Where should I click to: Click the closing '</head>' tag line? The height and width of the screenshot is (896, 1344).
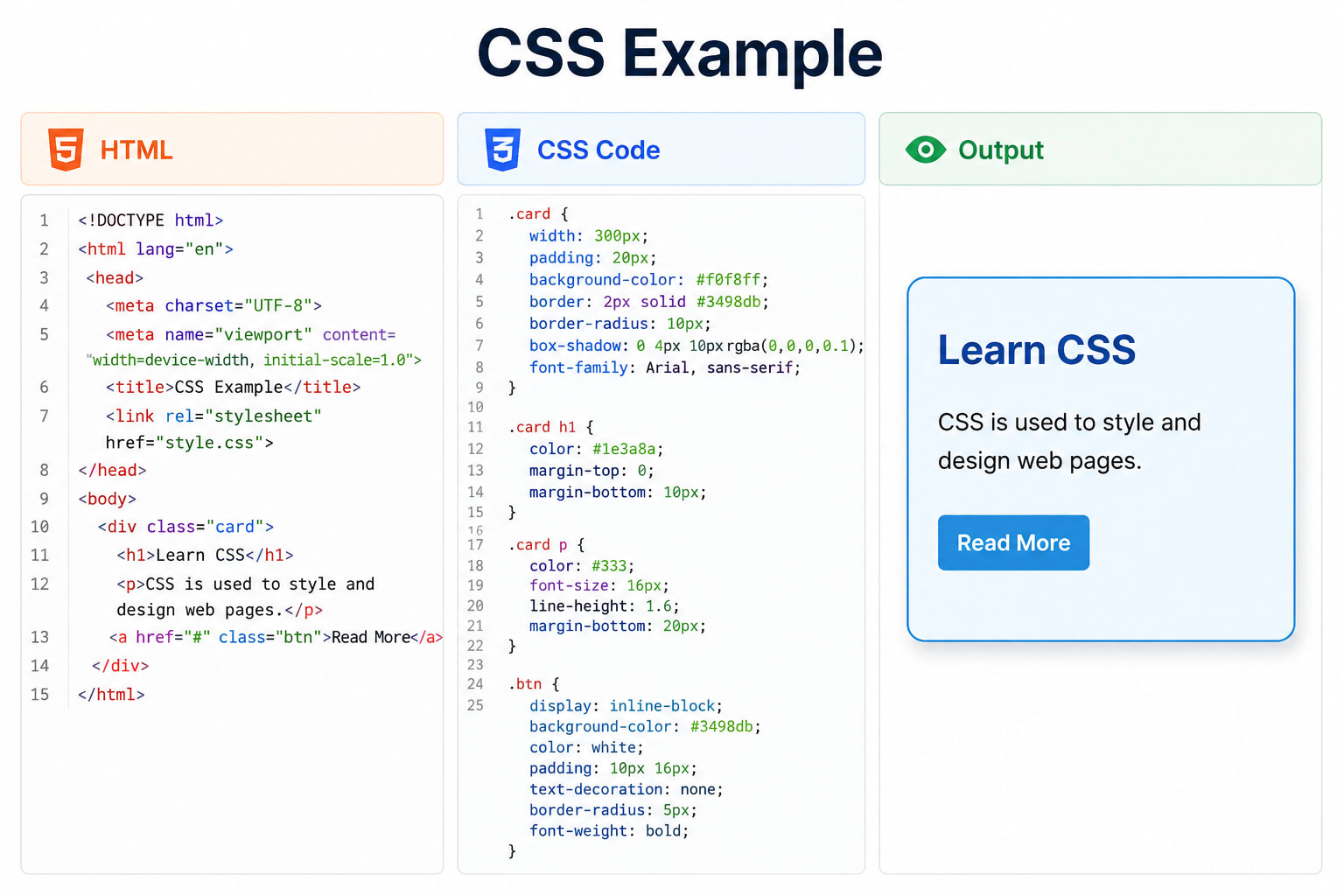(x=112, y=471)
